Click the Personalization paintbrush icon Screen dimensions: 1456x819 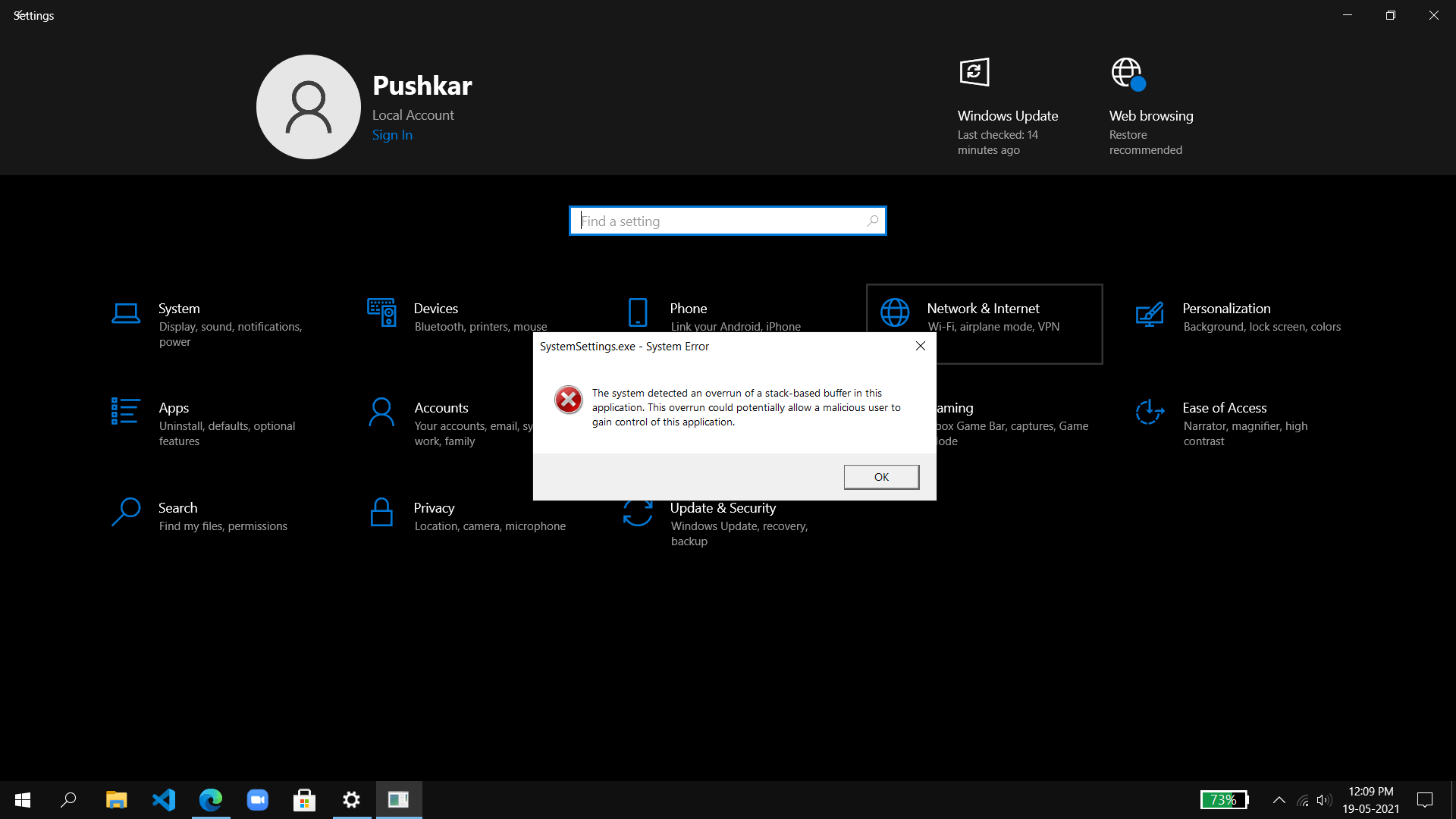(x=1150, y=313)
